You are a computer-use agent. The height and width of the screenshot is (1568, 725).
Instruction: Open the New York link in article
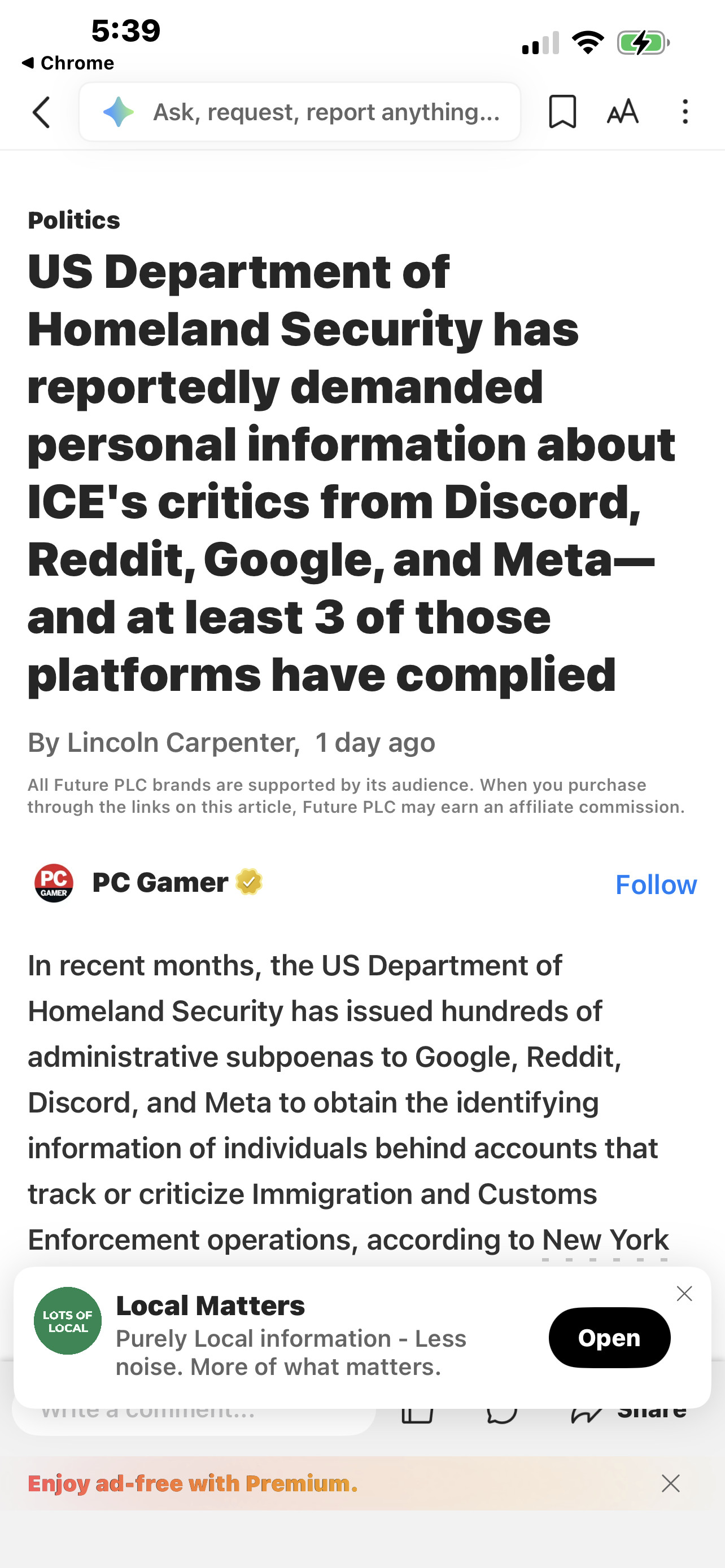coord(605,1239)
